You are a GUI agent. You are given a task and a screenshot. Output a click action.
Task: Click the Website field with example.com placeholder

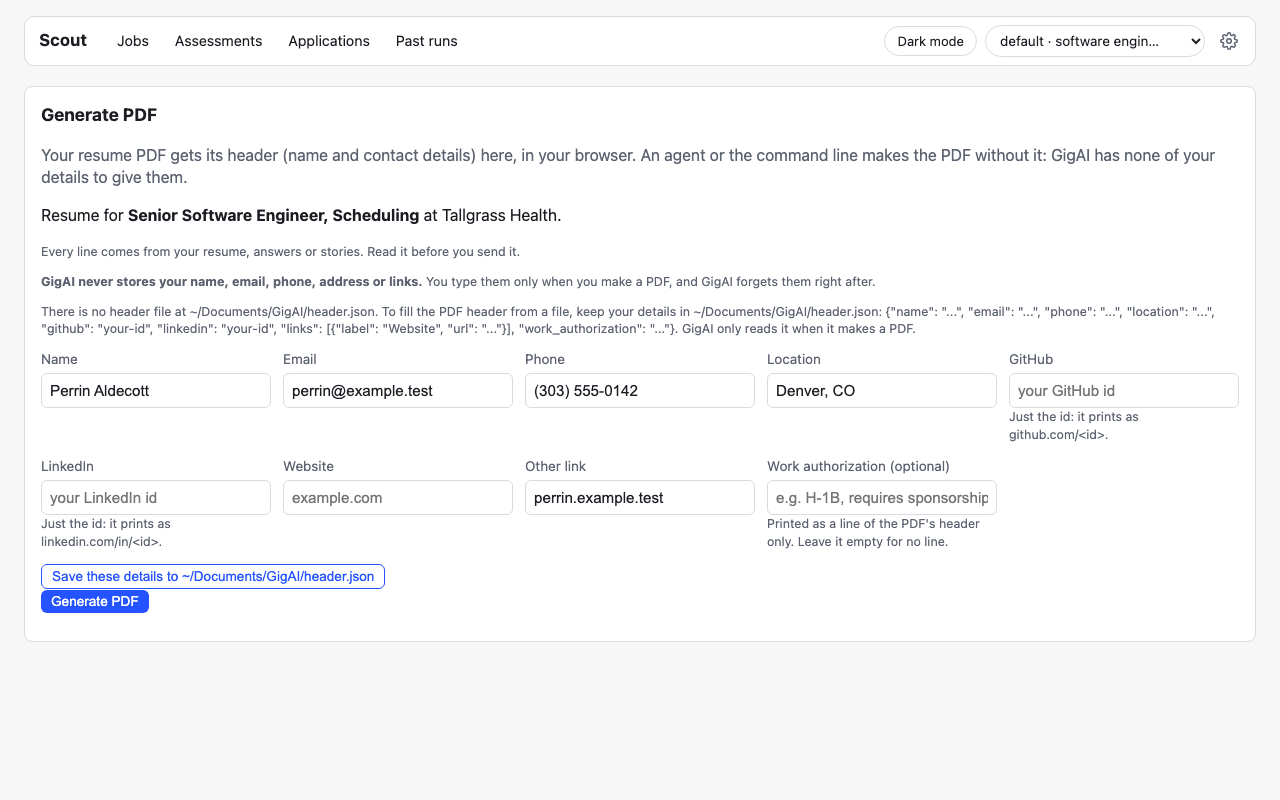(x=398, y=498)
